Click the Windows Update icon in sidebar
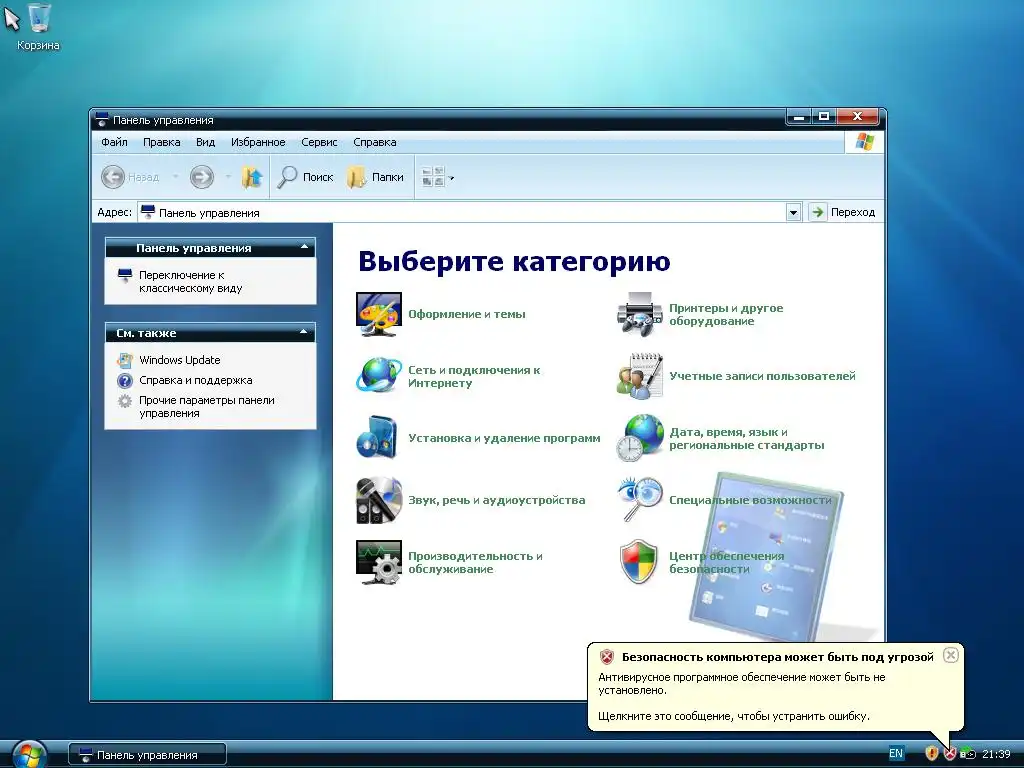The image size is (1024, 768). pyautogui.click(x=125, y=360)
